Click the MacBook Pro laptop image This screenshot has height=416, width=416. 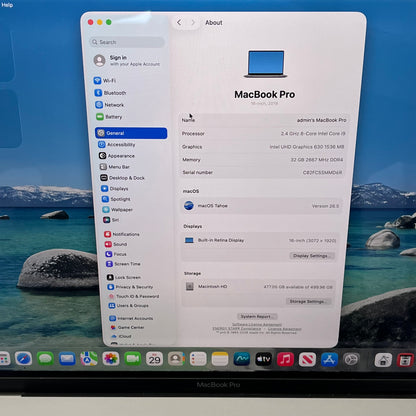(x=266, y=64)
